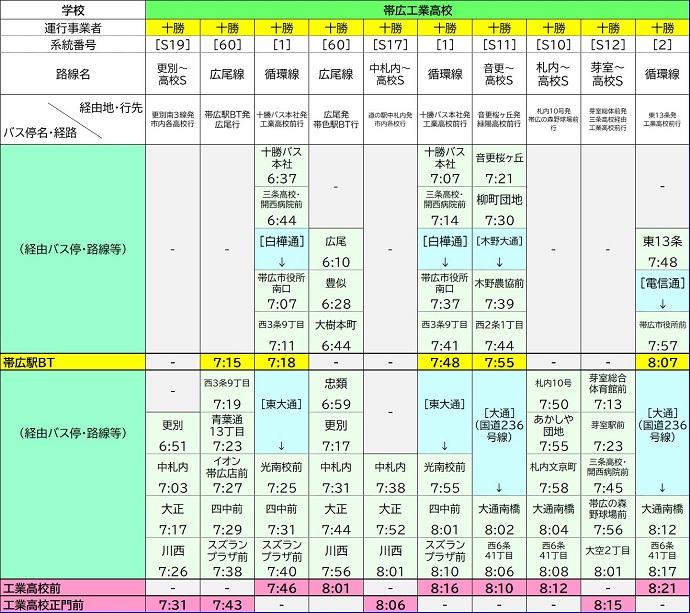Click the 札内10号 7:50 cell
Image resolution: width=690 pixels, height=613 pixels.
click(x=554, y=392)
